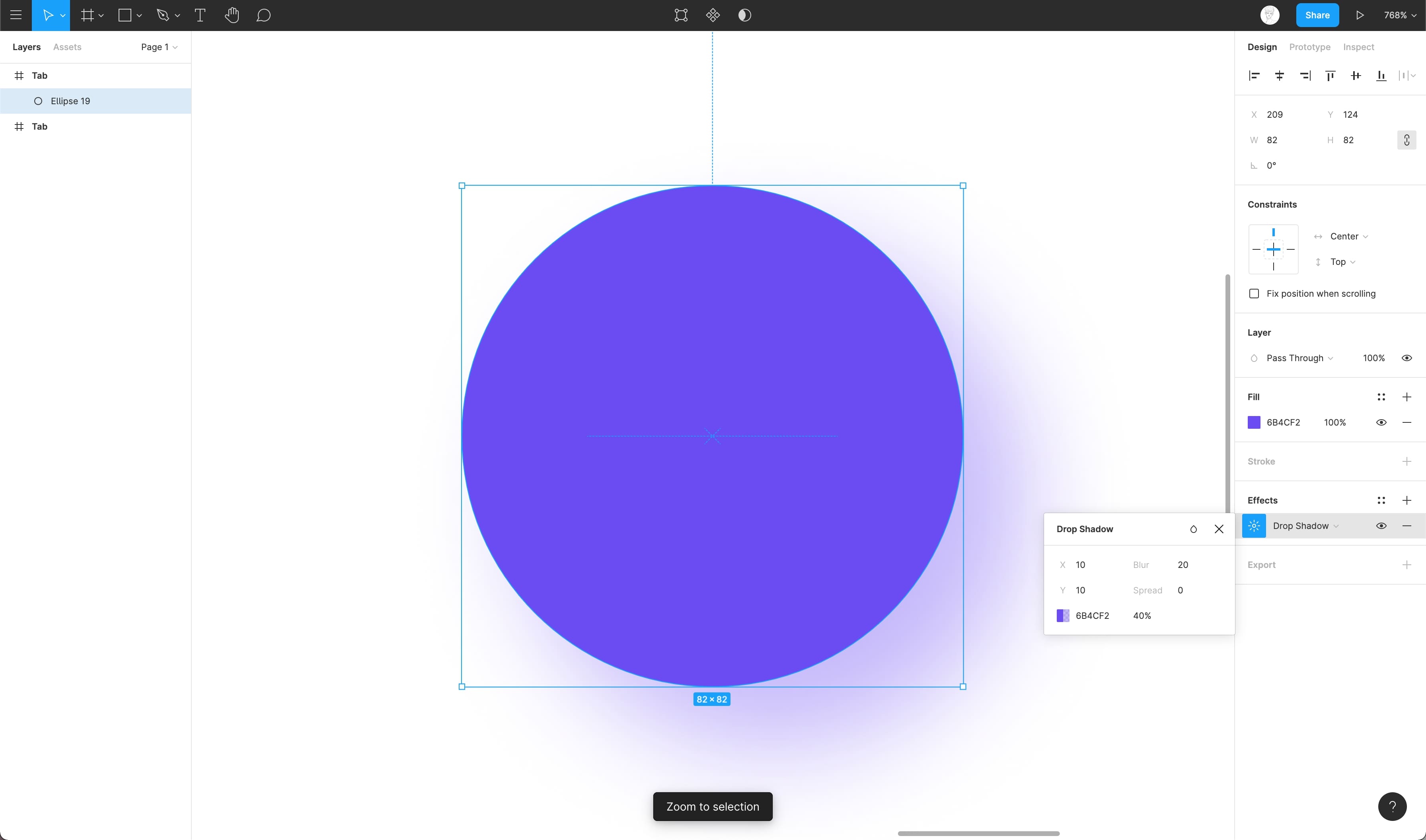Open the 768% zoom dropdown
The width and height of the screenshot is (1426, 840).
point(1400,15)
